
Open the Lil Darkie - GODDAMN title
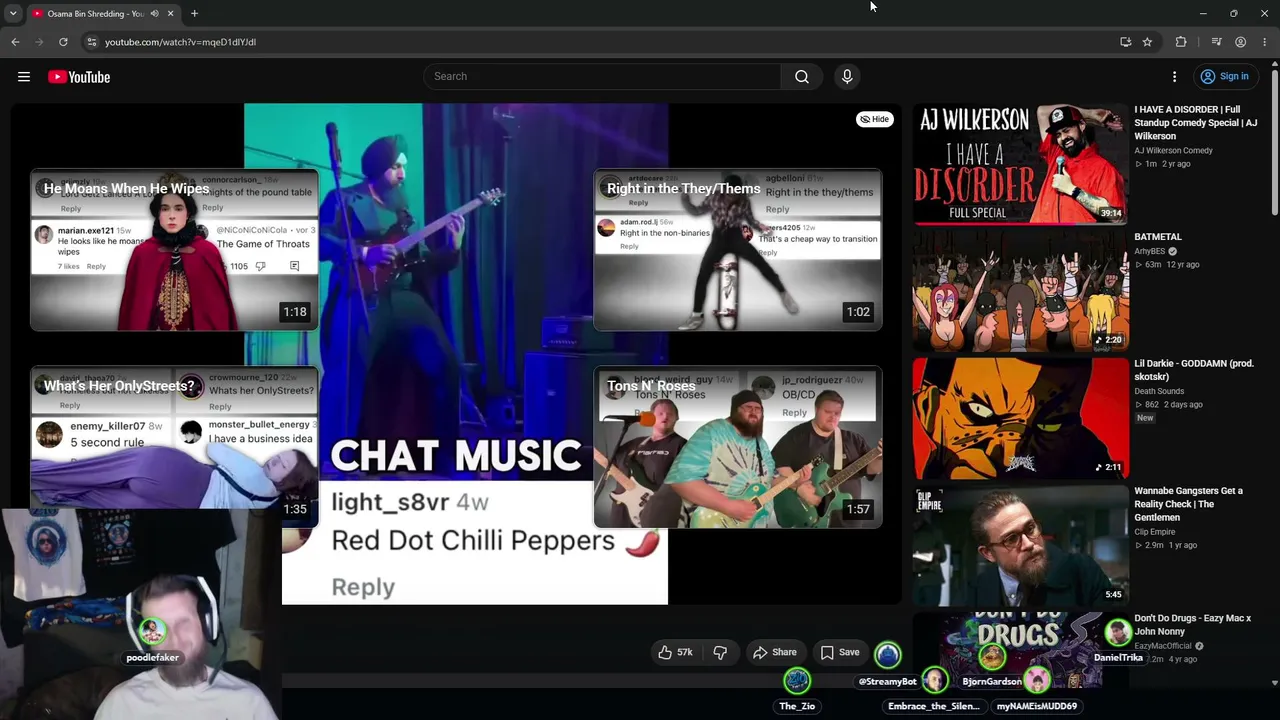click(1194, 370)
